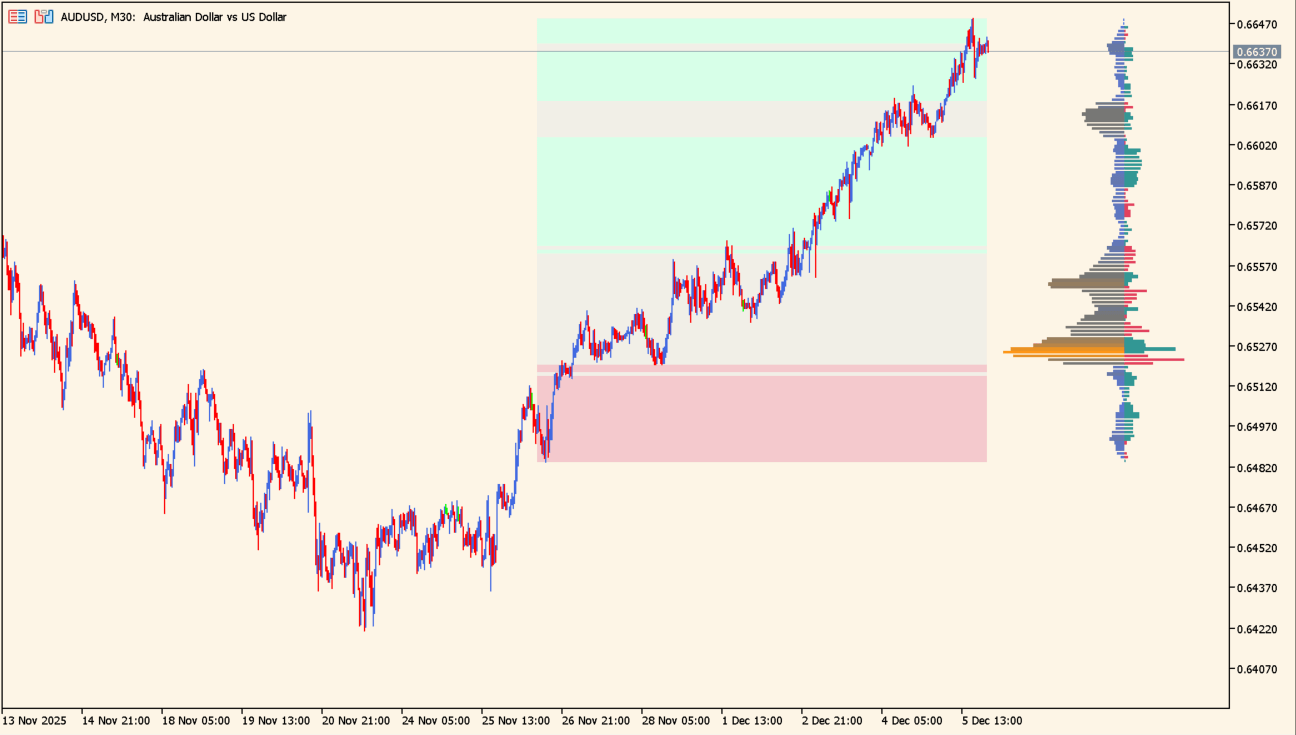
Task: Select the 0.65570 price level label
Action: [1257, 267]
